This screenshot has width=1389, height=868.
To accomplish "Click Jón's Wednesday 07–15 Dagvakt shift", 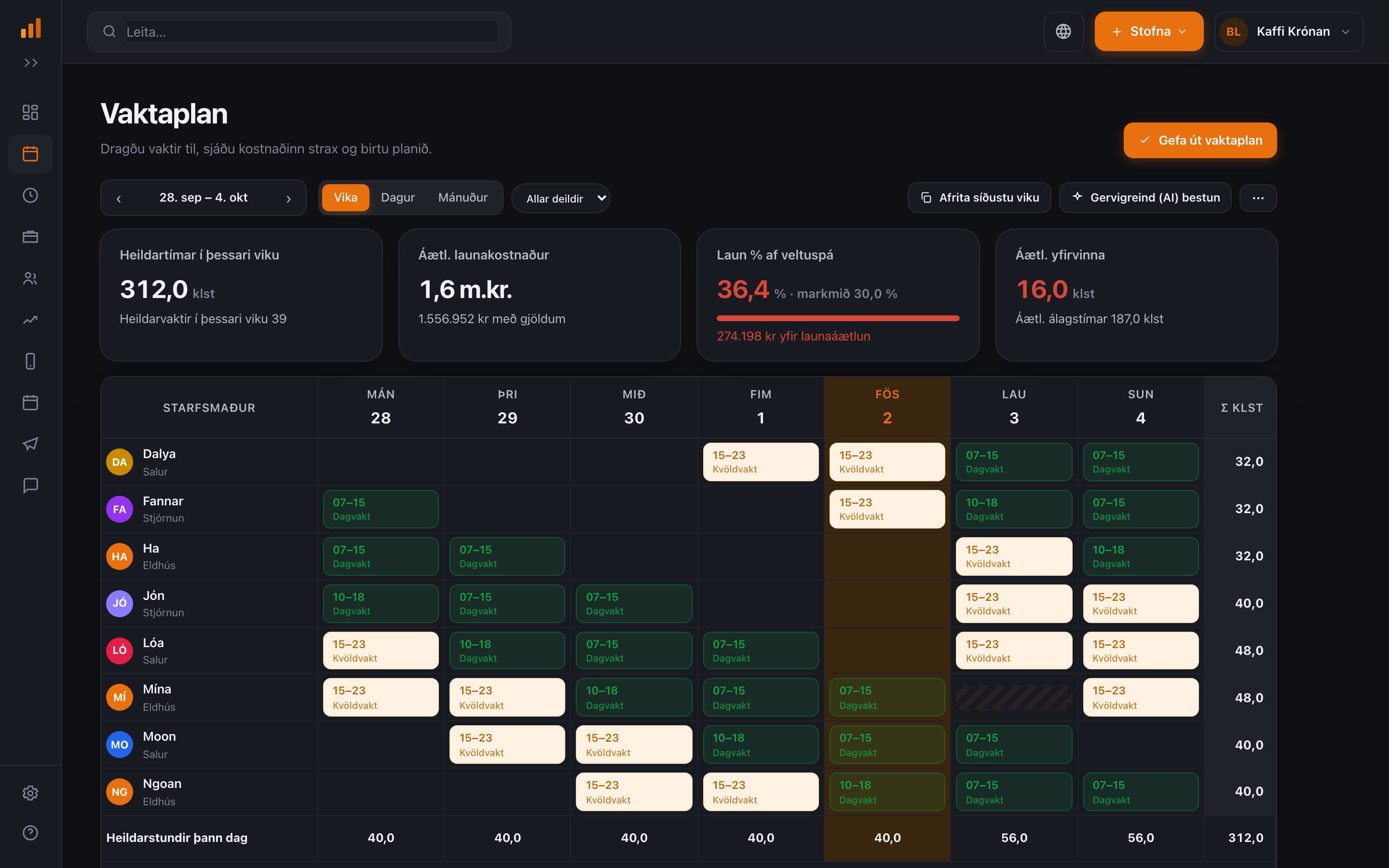I will 634,603.
